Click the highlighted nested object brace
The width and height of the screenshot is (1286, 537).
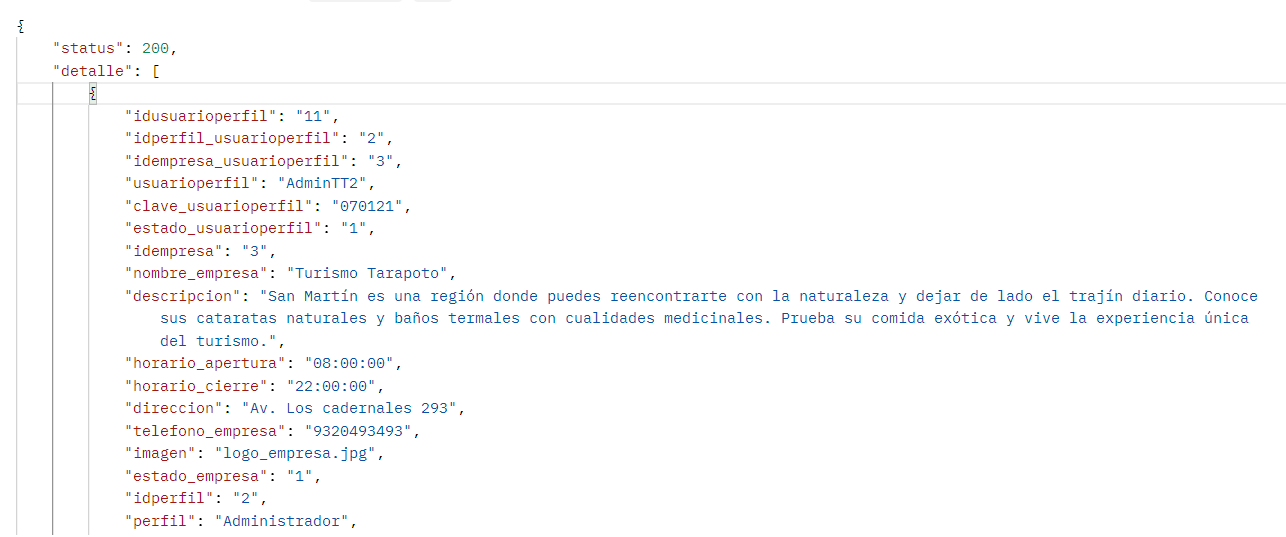92,93
